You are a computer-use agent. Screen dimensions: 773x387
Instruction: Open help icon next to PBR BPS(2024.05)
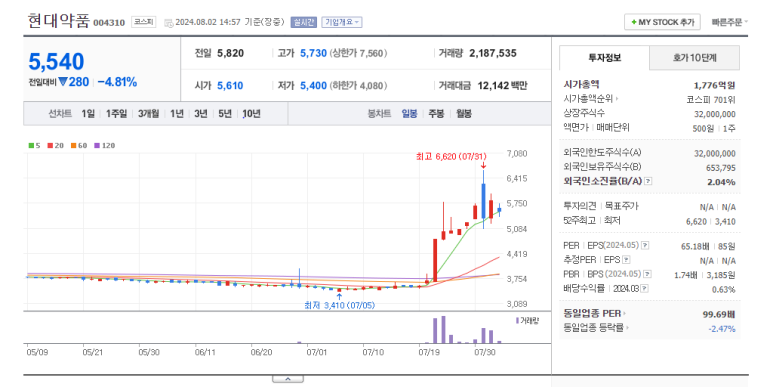647,274
